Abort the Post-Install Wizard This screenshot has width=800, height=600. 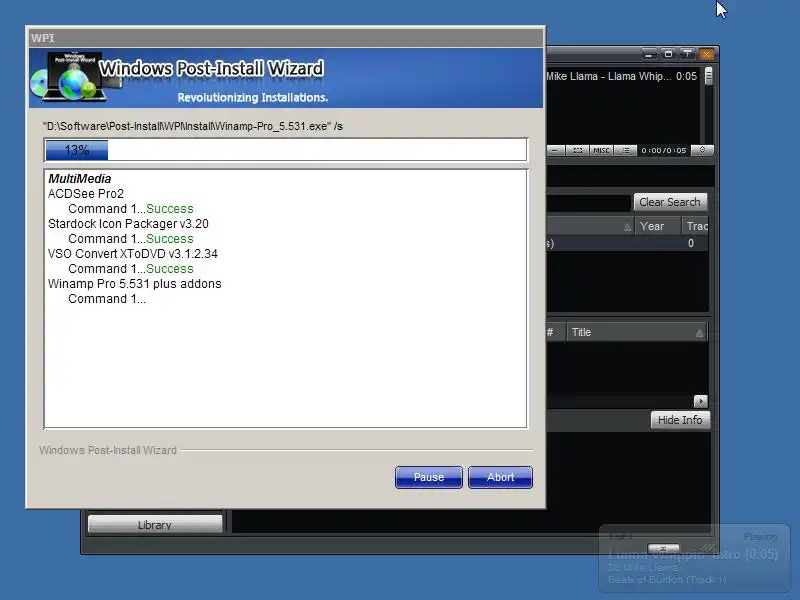coord(500,477)
